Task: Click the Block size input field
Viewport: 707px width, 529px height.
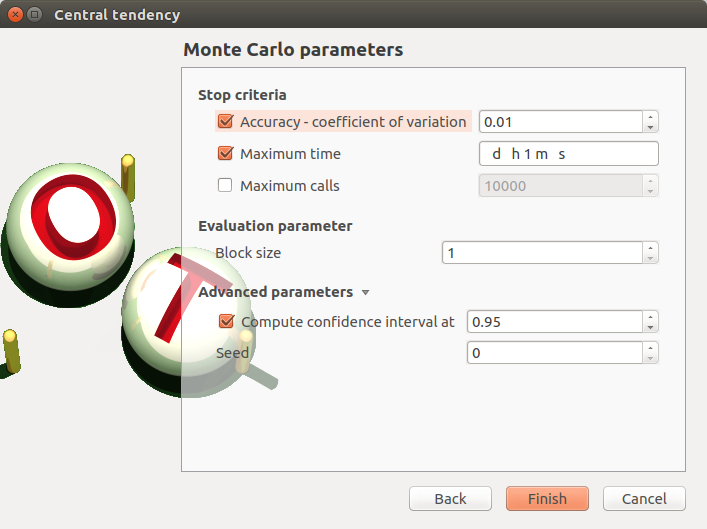Action: pos(541,253)
